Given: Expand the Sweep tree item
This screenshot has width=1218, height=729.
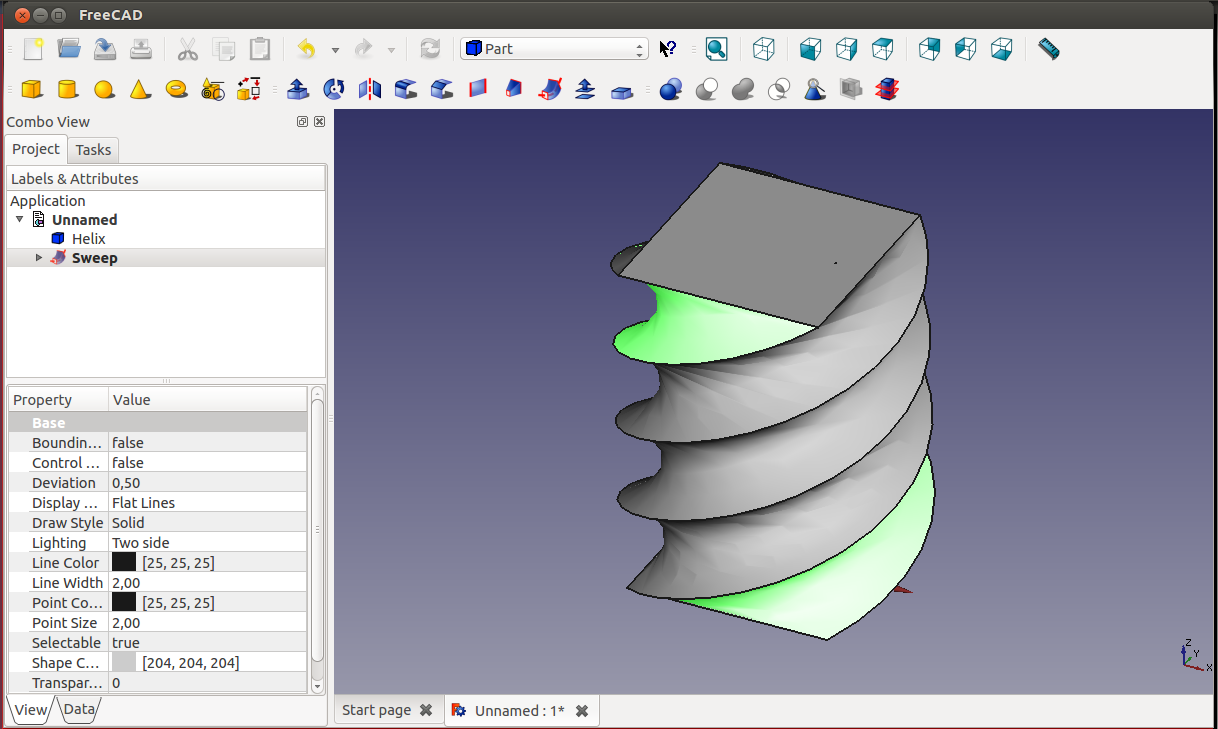Looking at the screenshot, I should (39, 258).
